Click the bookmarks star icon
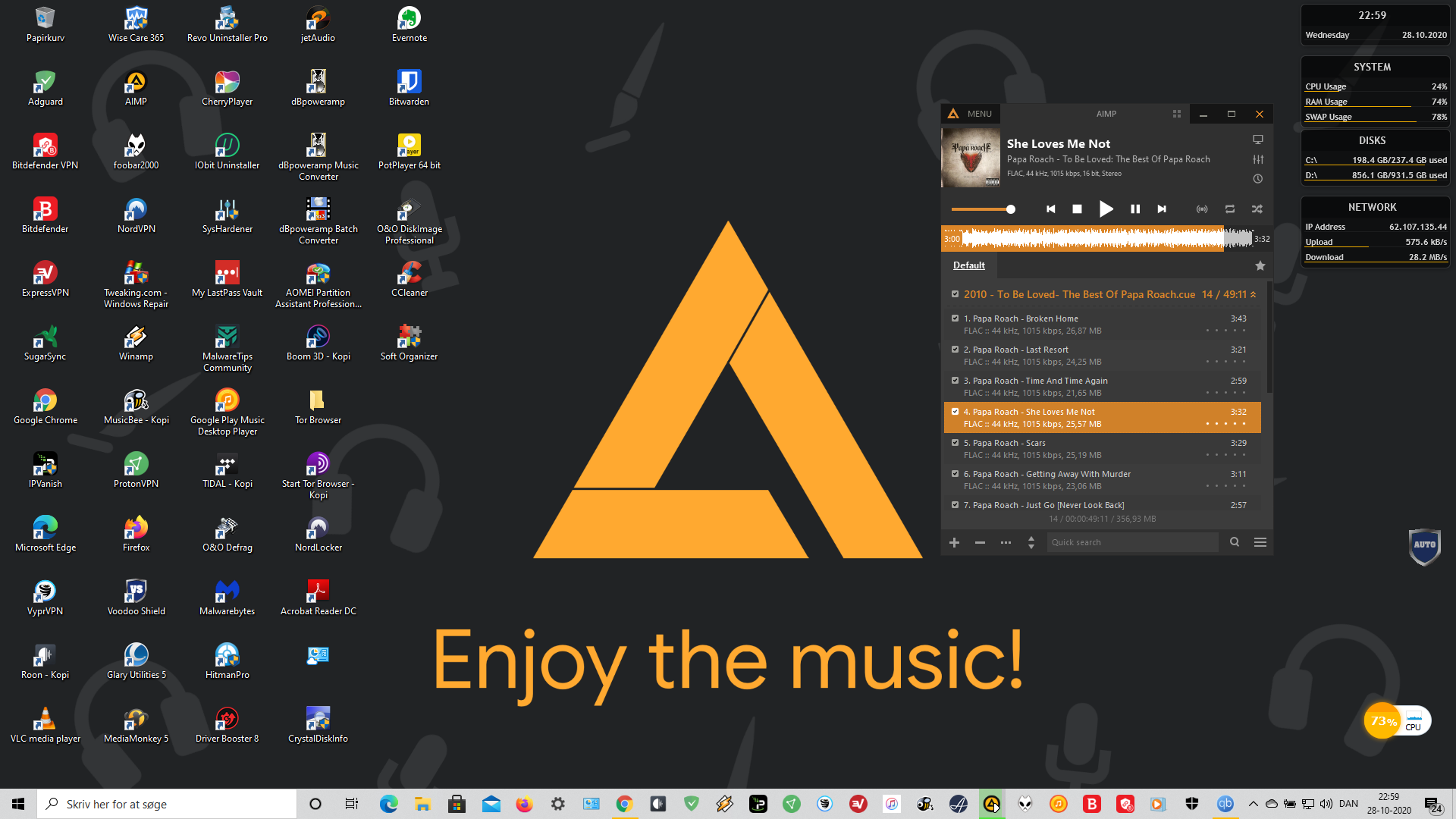The height and width of the screenshot is (819, 1456). 1260,265
